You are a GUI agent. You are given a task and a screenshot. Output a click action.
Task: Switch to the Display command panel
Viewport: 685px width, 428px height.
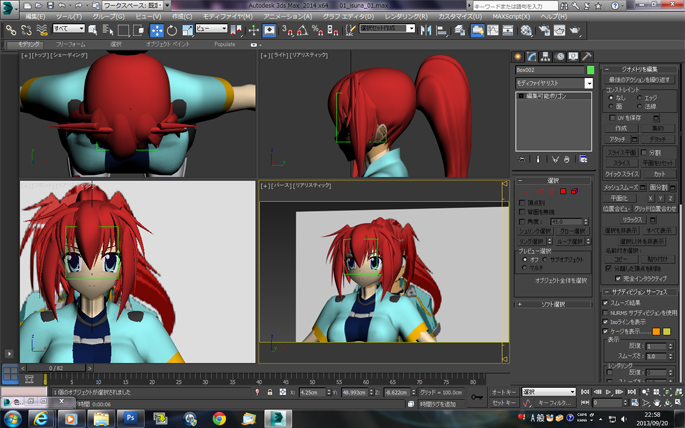tap(573, 56)
